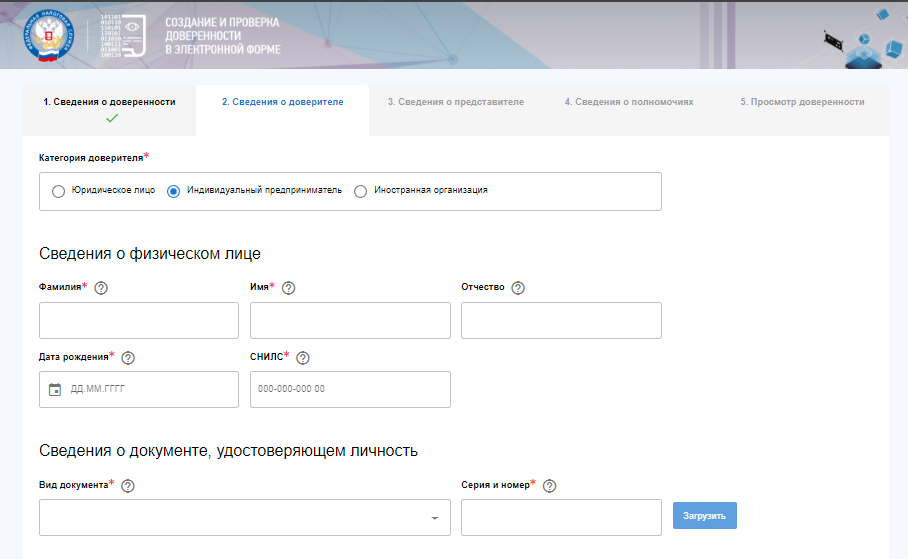
Task: Click the calendar icon in birth date field
Action: 55,389
